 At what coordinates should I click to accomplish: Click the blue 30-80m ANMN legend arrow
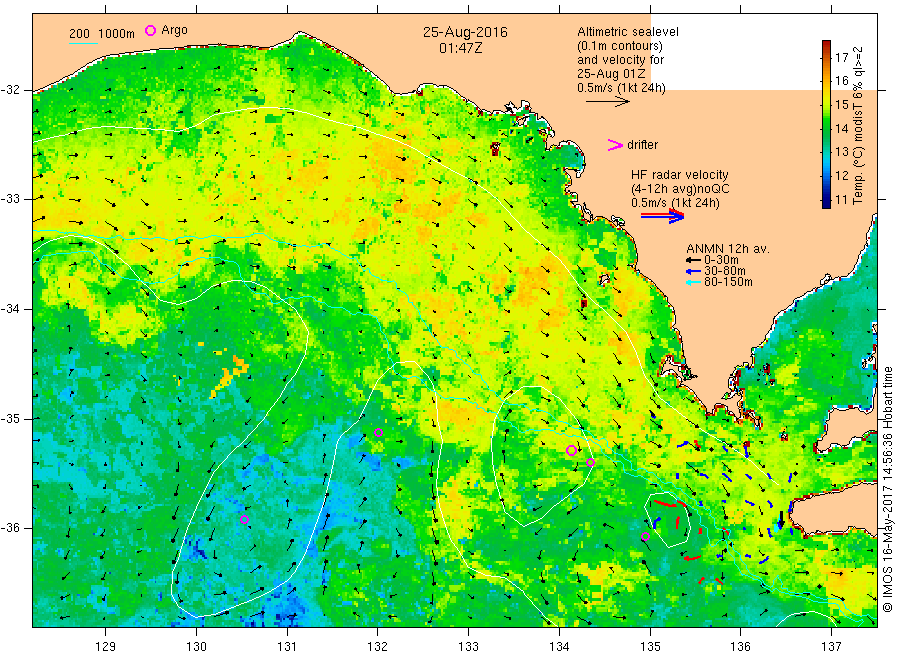(693, 271)
